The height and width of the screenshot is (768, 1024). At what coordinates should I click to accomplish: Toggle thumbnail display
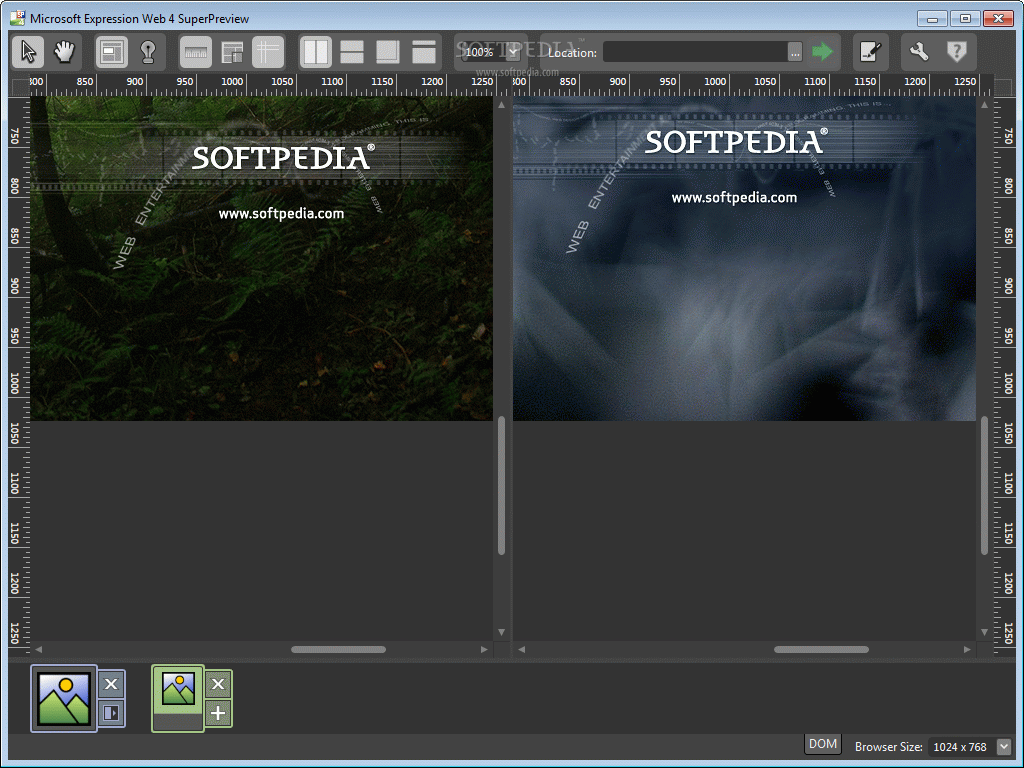click(x=232, y=52)
